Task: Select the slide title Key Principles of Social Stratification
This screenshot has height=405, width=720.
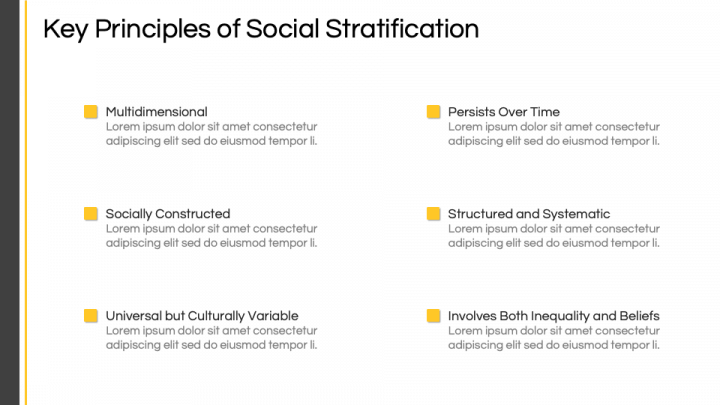Action: coord(261,29)
